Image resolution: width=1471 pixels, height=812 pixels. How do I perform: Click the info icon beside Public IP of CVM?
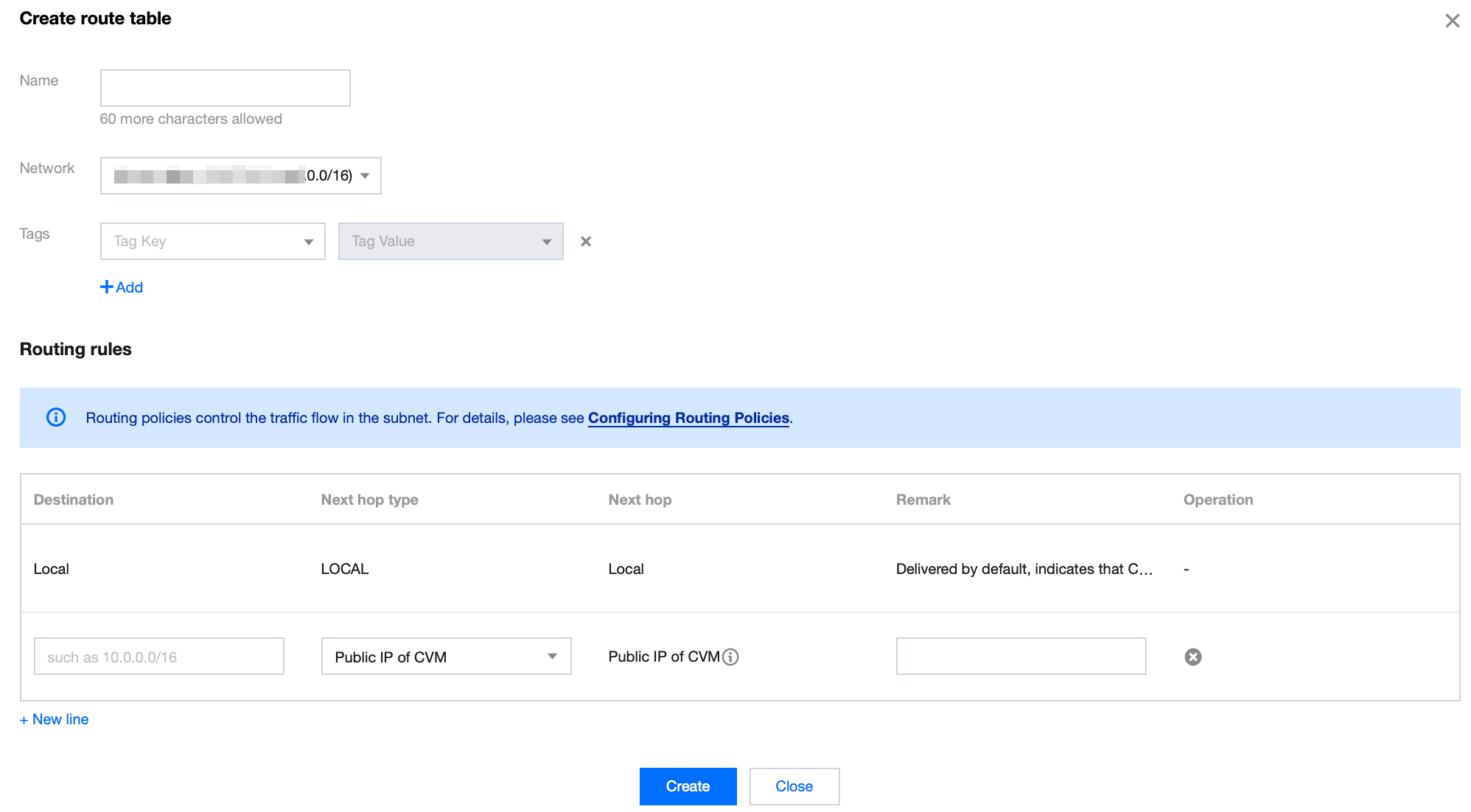pyautogui.click(x=730, y=657)
